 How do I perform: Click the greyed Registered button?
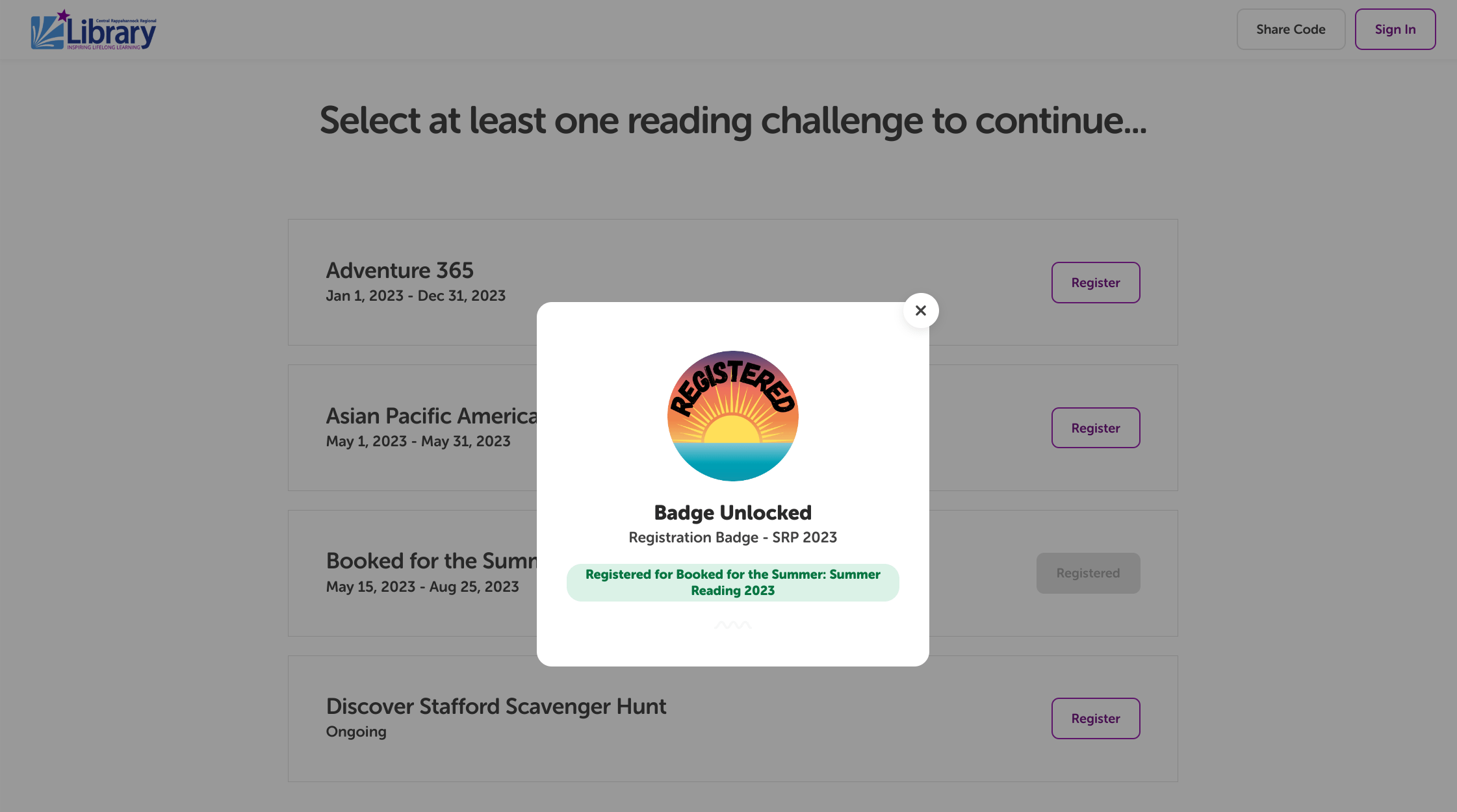(1088, 573)
